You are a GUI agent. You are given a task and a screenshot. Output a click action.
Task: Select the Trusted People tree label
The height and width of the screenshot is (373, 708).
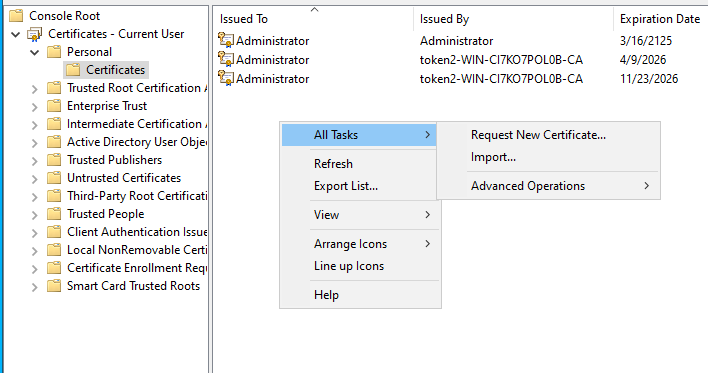tap(106, 214)
